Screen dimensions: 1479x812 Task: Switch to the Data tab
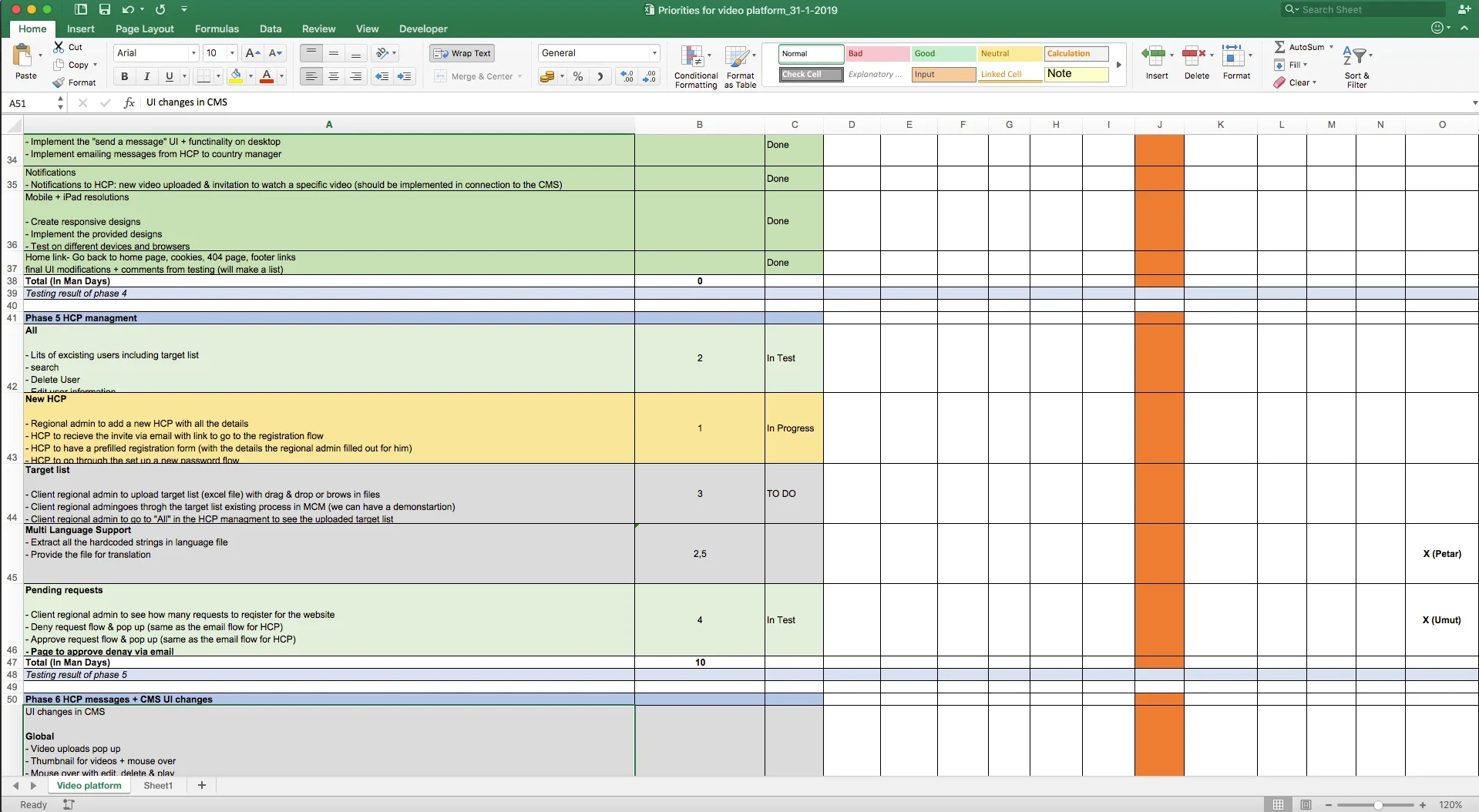click(271, 29)
